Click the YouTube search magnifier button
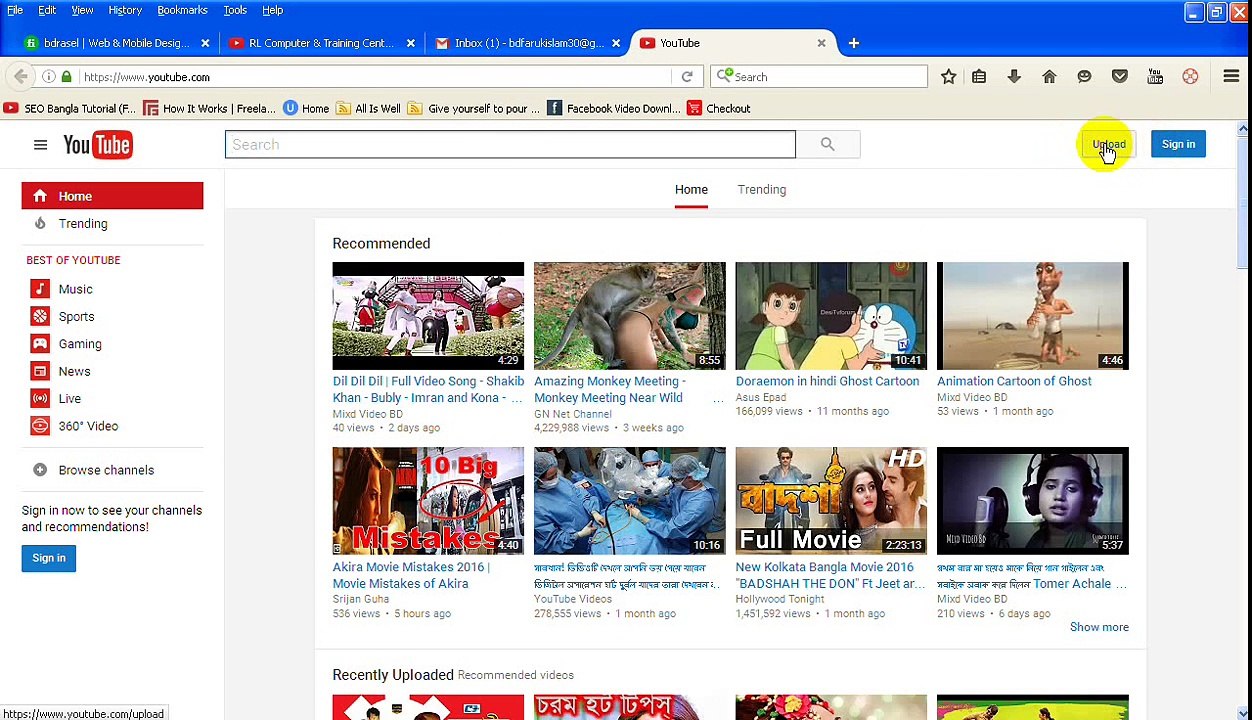Image resolution: width=1252 pixels, height=720 pixels. (827, 144)
